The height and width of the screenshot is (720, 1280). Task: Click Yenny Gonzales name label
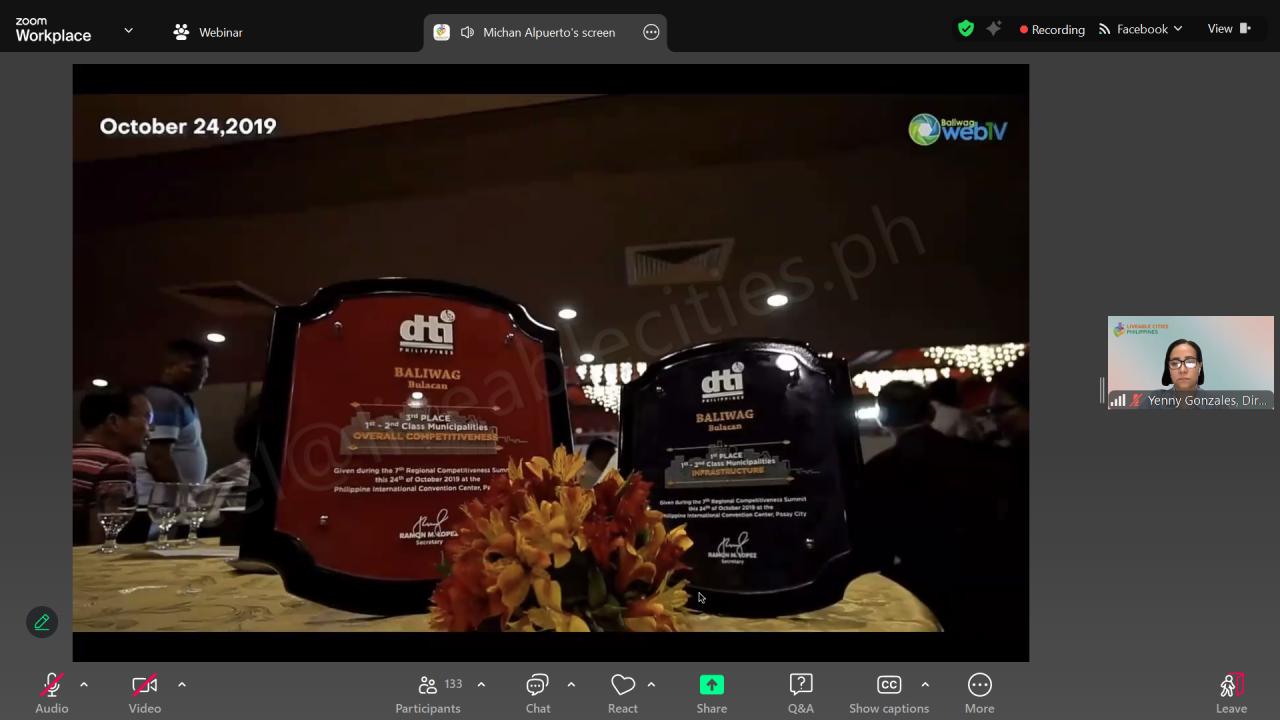click(1207, 400)
